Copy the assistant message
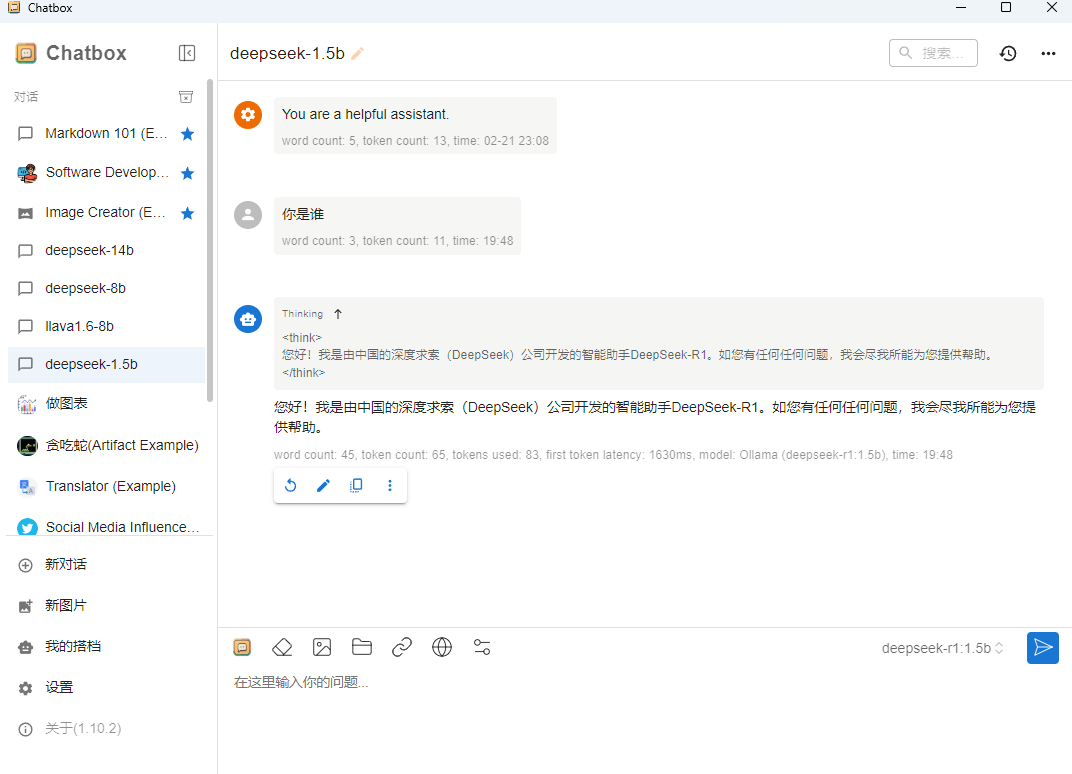The image size is (1072, 774). (356, 486)
